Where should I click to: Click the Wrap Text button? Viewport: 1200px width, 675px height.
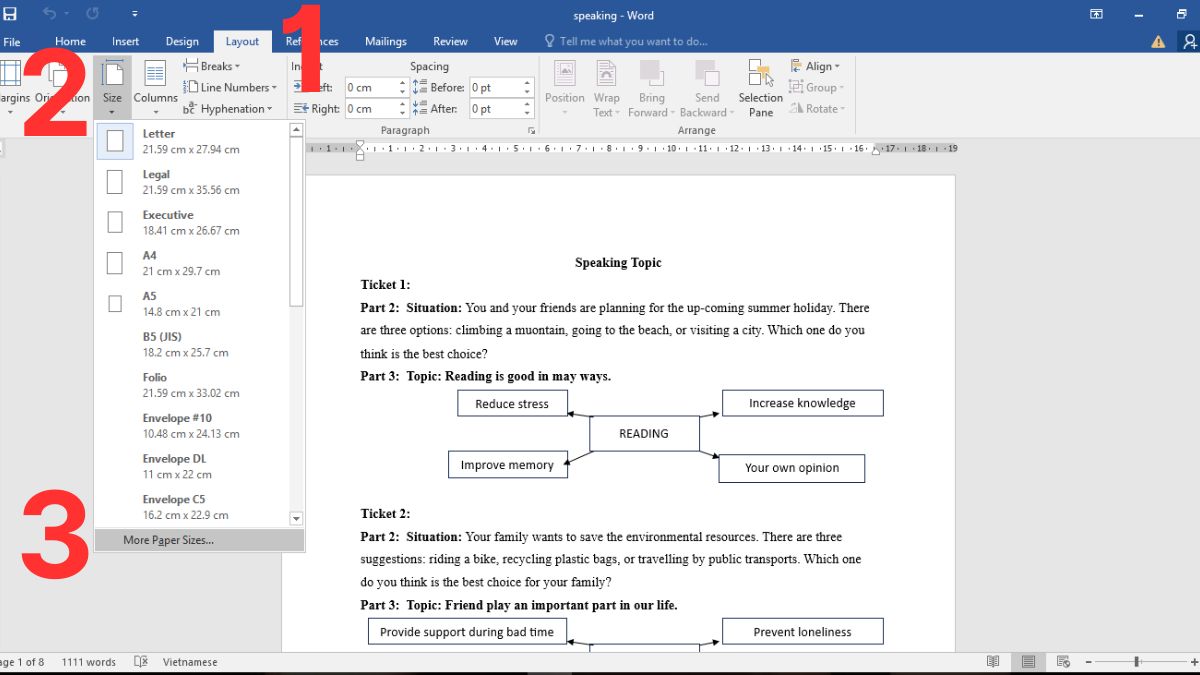[607, 88]
